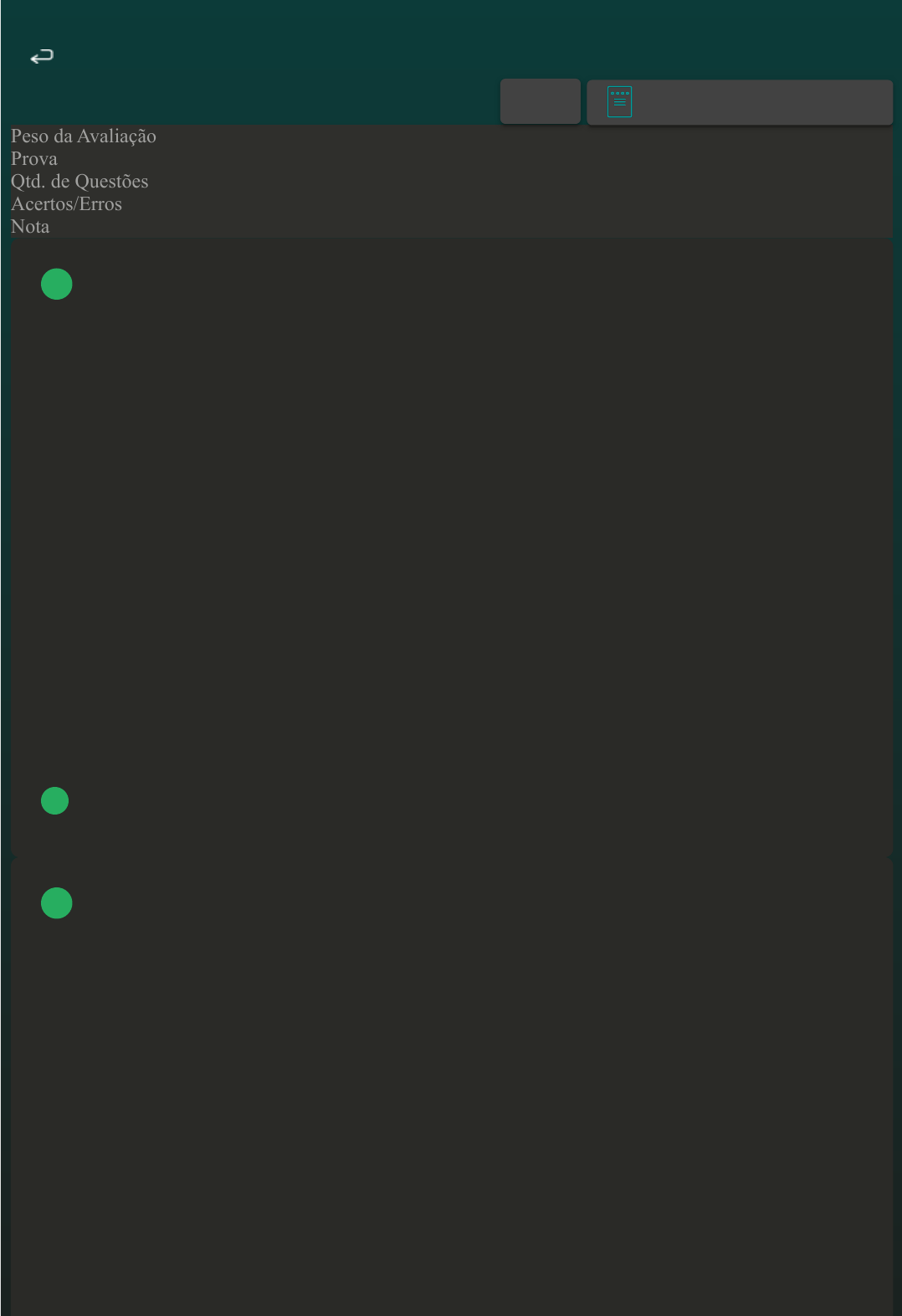Click empty space right of Nota row
This screenshot has width=902, height=1316.
coord(471,226)
